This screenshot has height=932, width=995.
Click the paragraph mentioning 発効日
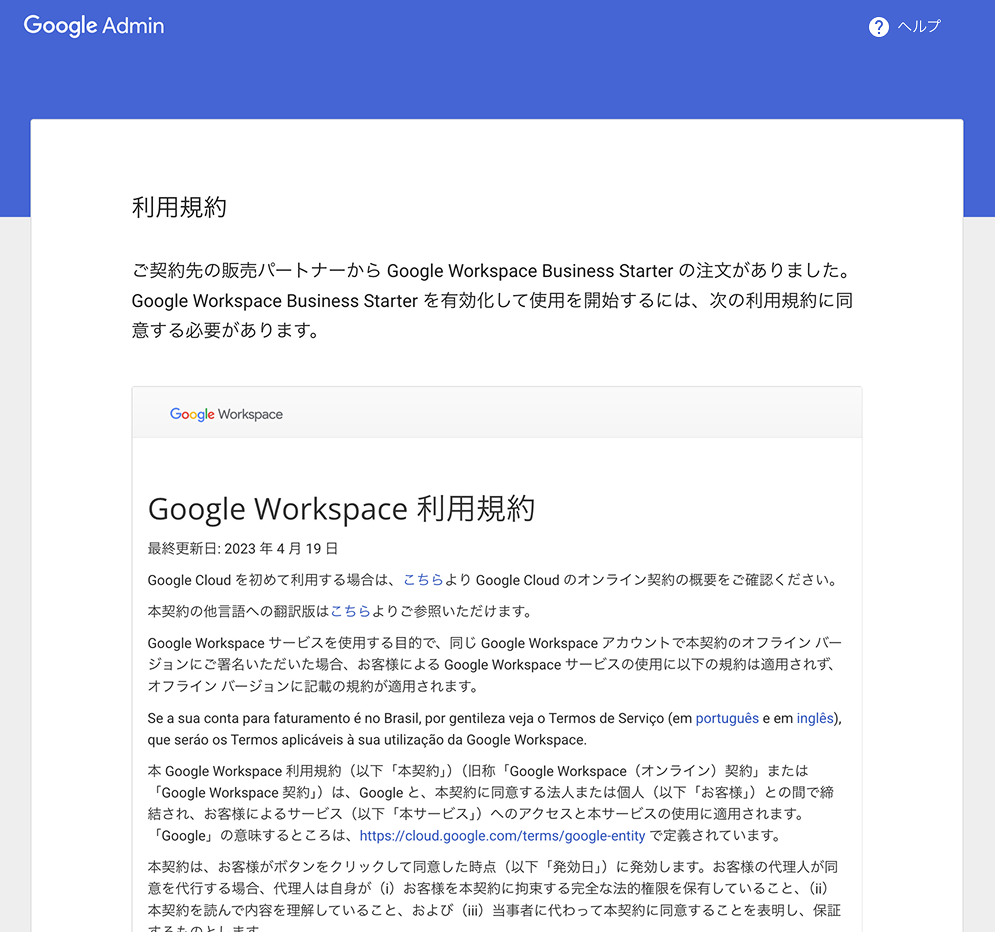coord(490,888)
